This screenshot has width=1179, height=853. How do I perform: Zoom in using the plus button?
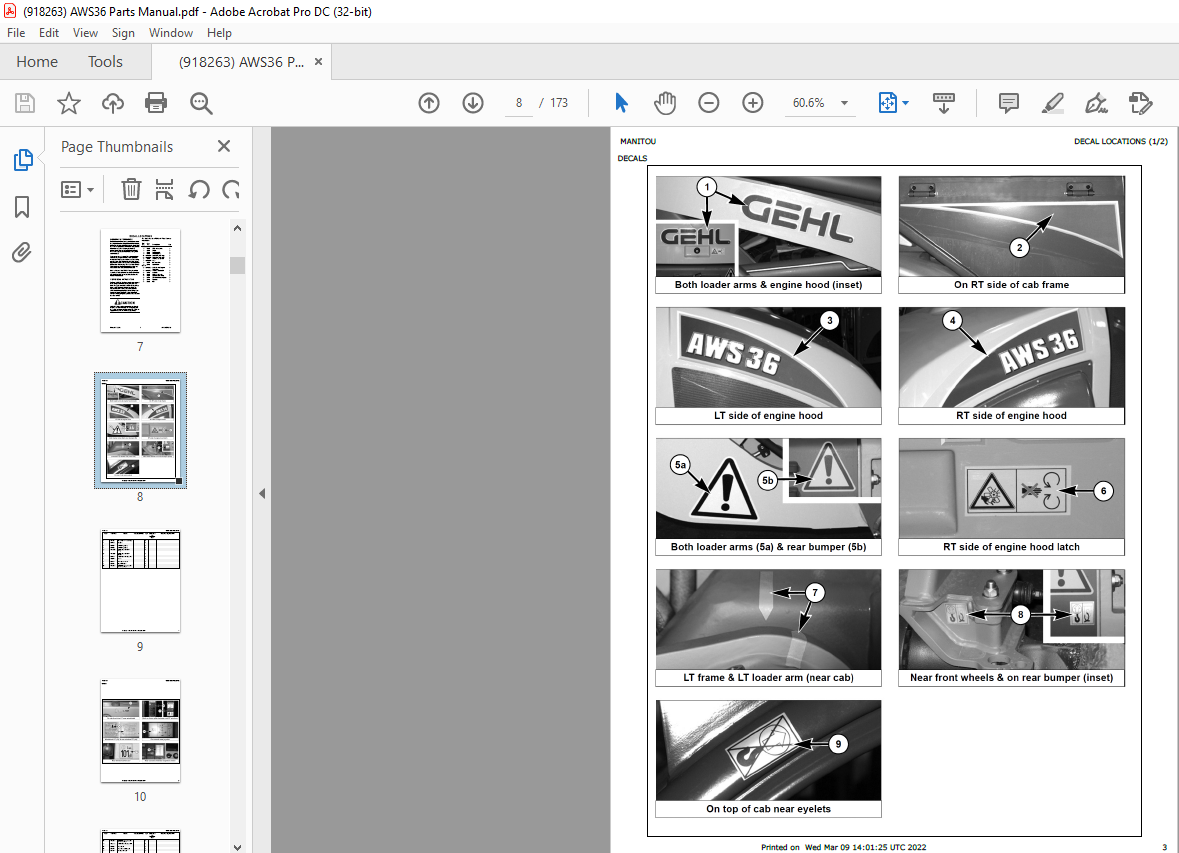coord(753,103)
